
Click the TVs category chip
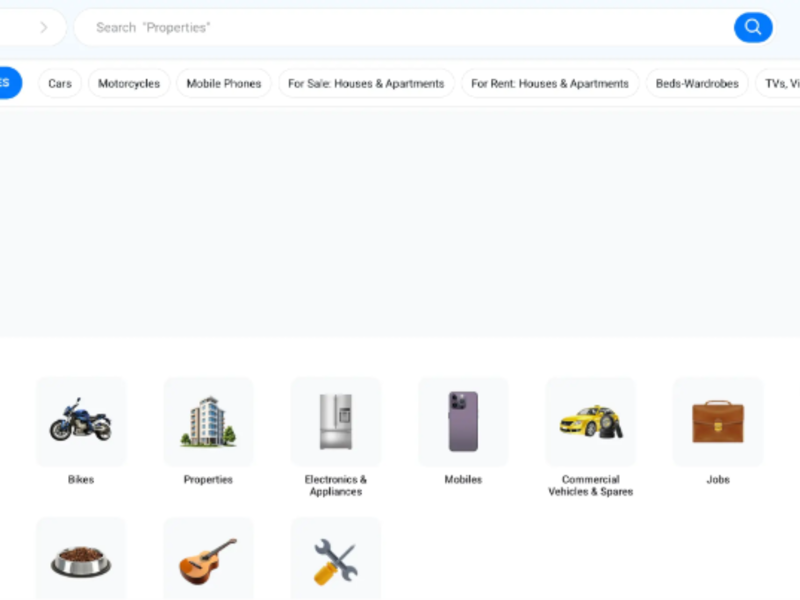[780, 83]
